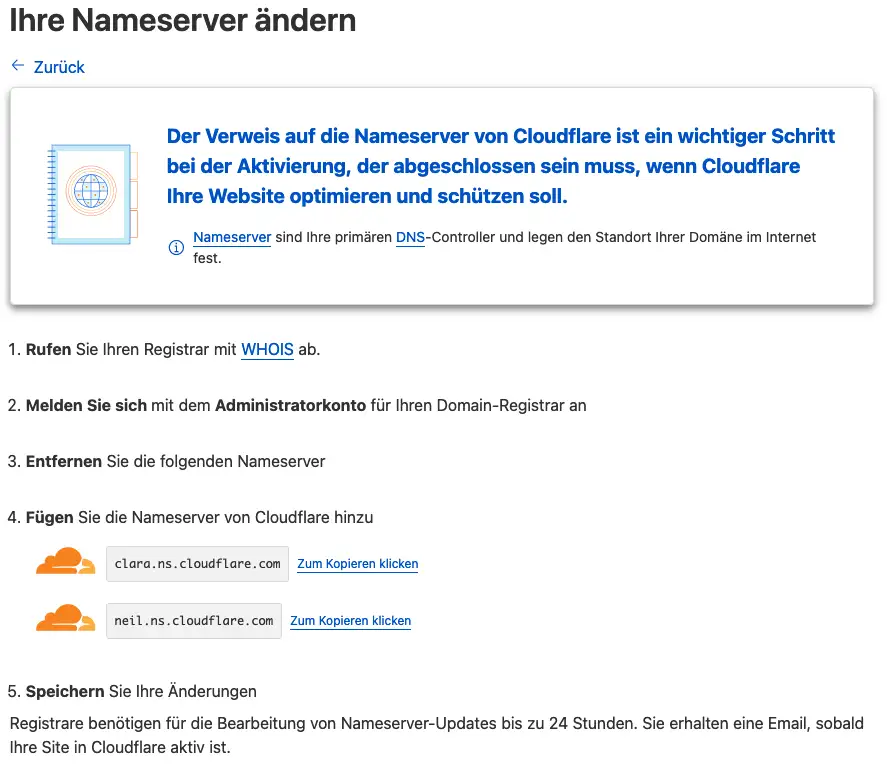887x765 pixels.
Task: Open the WHOIS link in step 1
Action: point(267,350)
